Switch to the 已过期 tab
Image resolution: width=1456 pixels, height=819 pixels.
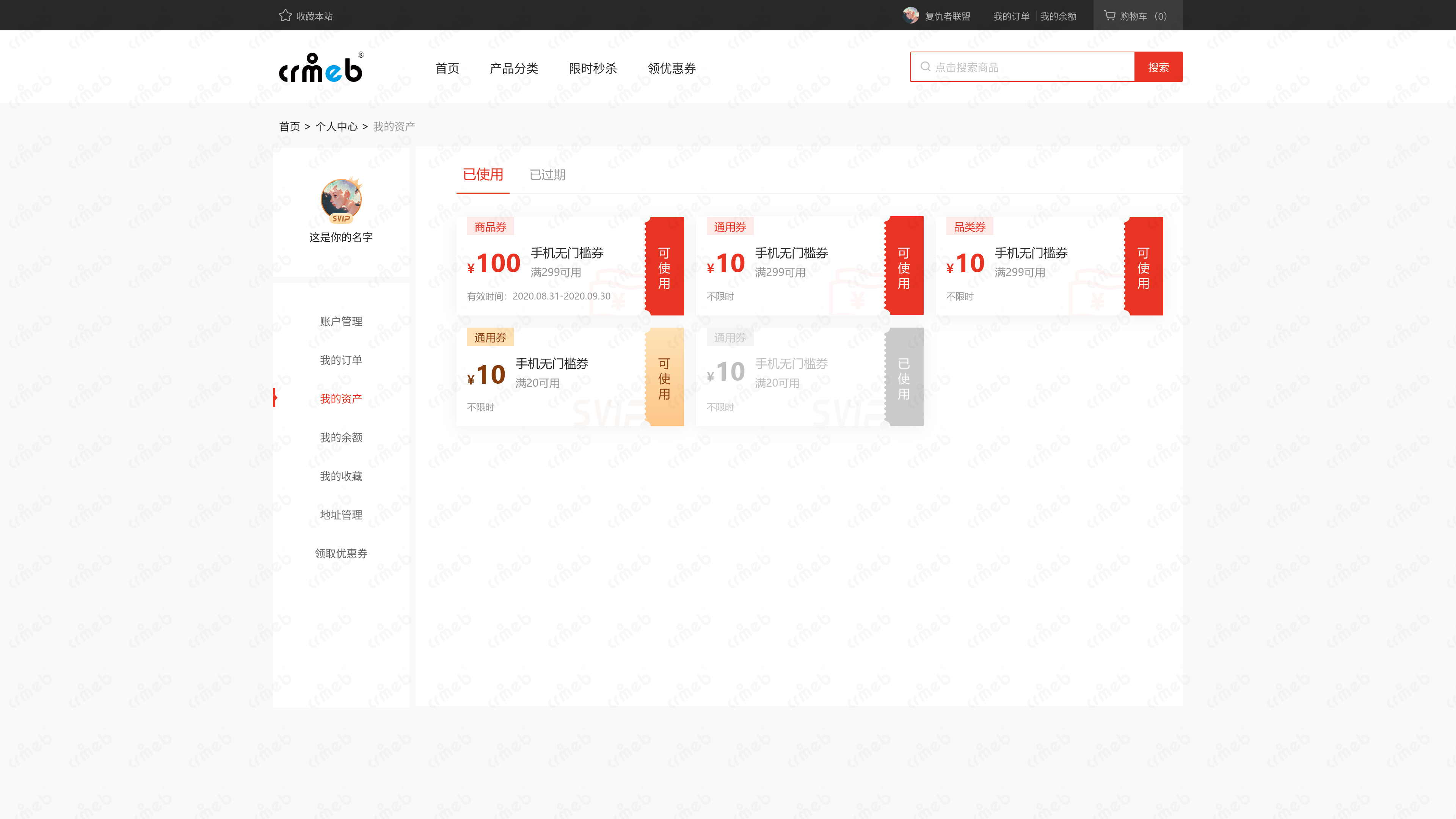coord(547,175)
